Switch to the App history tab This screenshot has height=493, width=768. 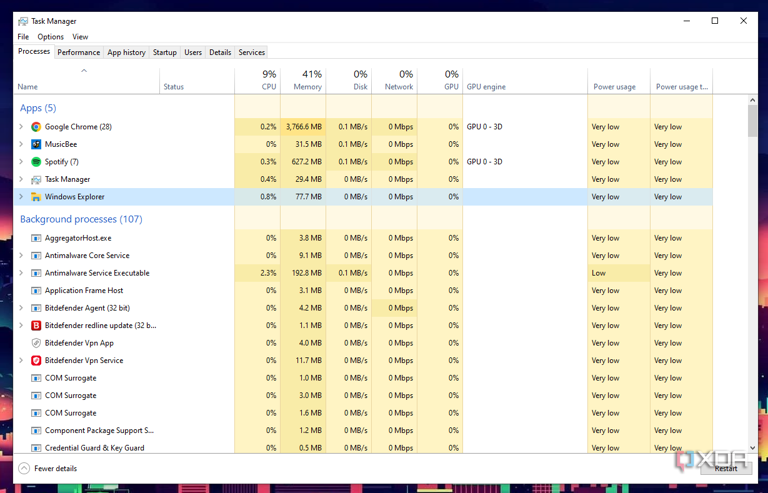point(126,52)
